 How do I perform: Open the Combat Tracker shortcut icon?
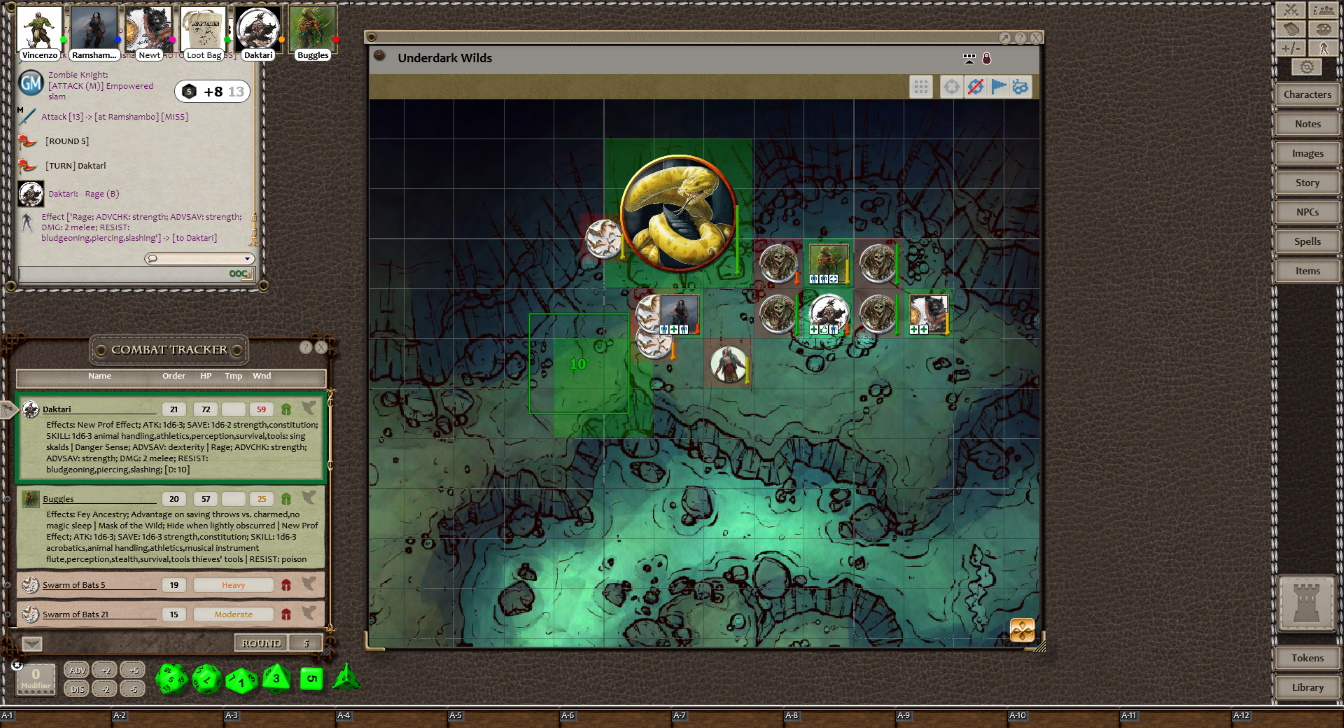click(1292, 11)
